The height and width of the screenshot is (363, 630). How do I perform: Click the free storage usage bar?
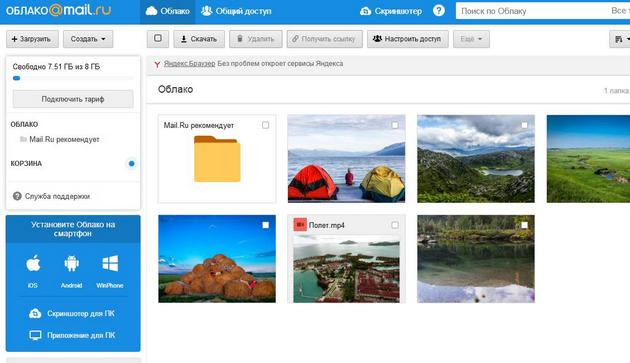pos(73,78)
